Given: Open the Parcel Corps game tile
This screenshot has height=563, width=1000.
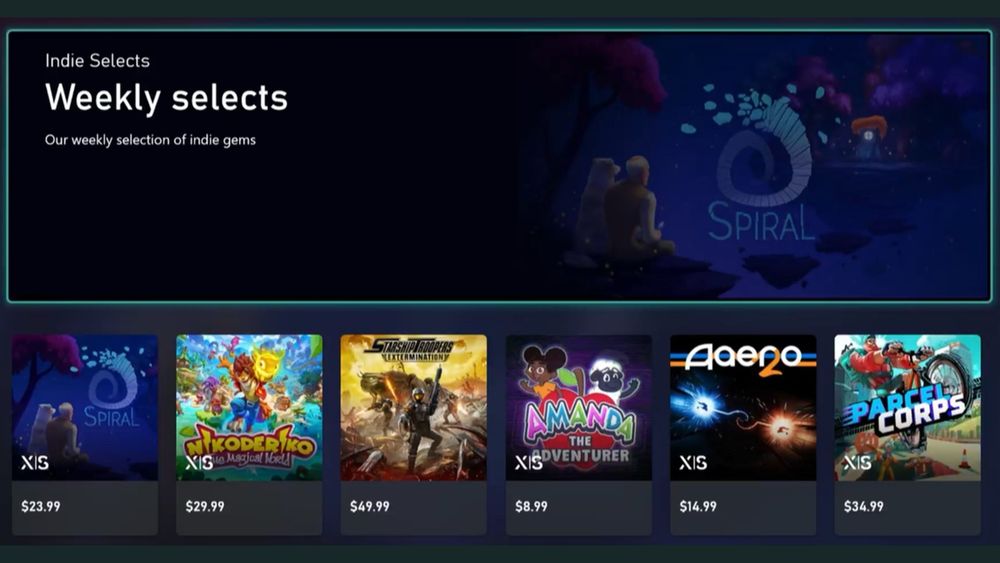Looking at the screenshot, I should [x=908, y=434].
